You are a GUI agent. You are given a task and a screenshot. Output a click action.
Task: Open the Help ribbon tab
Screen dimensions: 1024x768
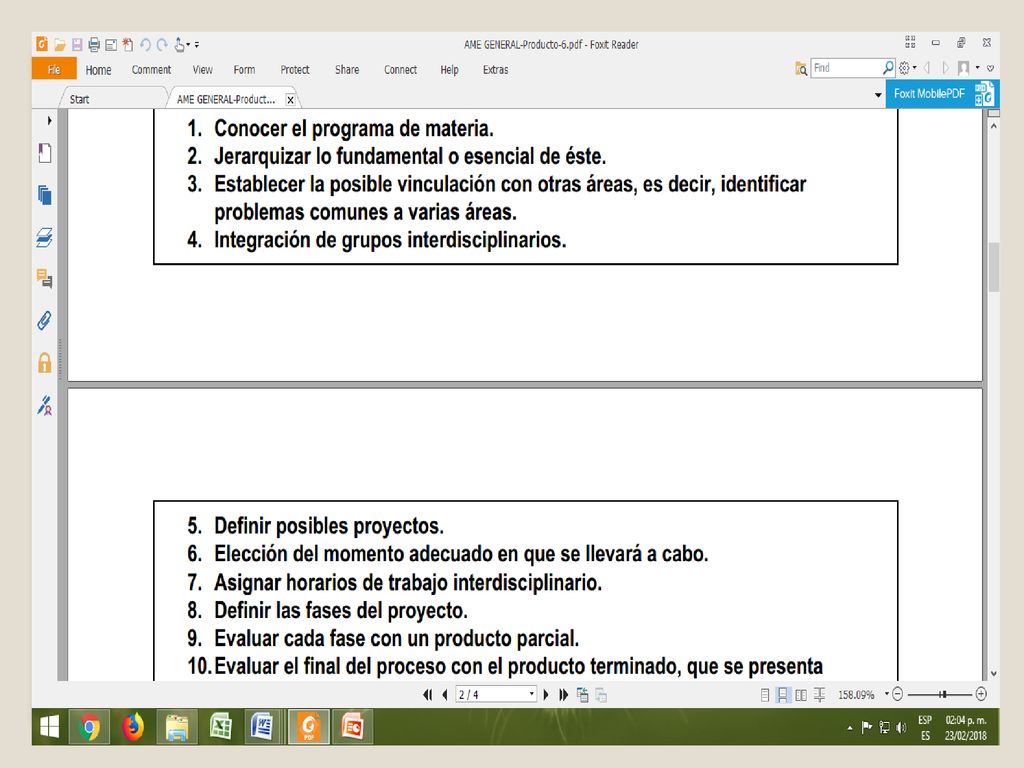point(449,70)
